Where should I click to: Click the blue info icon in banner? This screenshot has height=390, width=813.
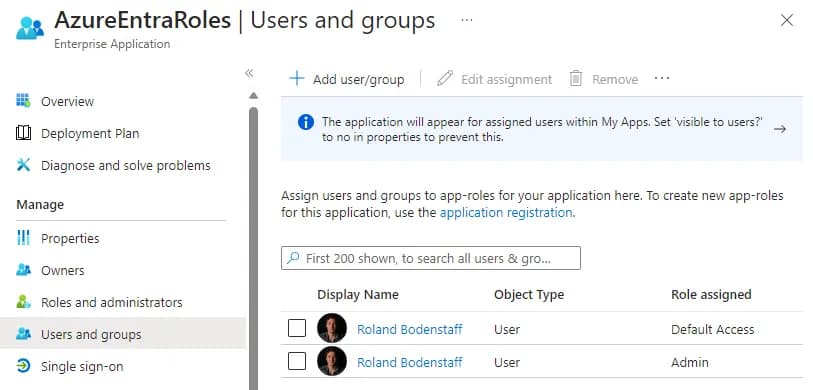[x=306, y=122]
